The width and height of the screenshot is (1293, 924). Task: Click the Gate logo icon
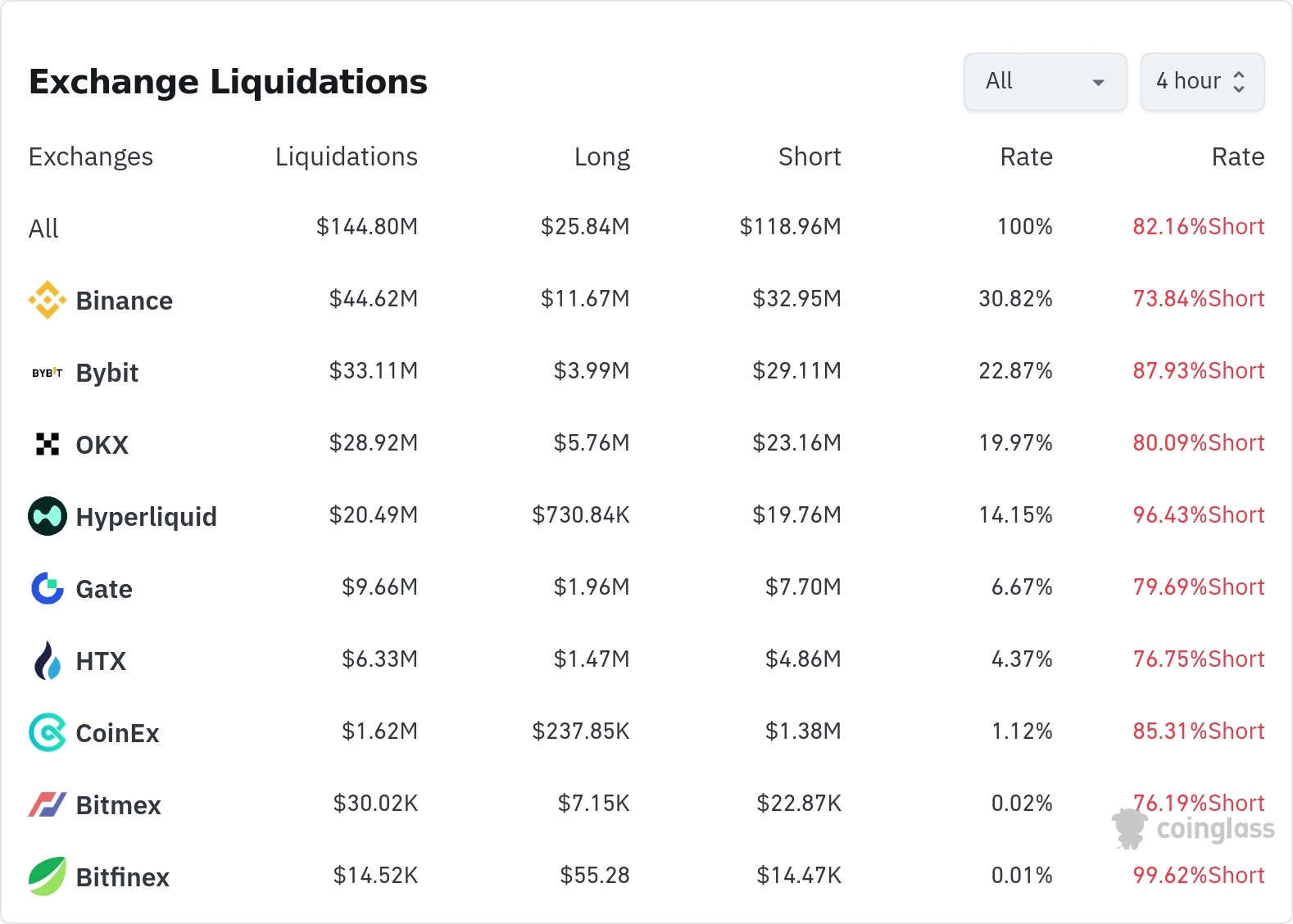(48, 588)
